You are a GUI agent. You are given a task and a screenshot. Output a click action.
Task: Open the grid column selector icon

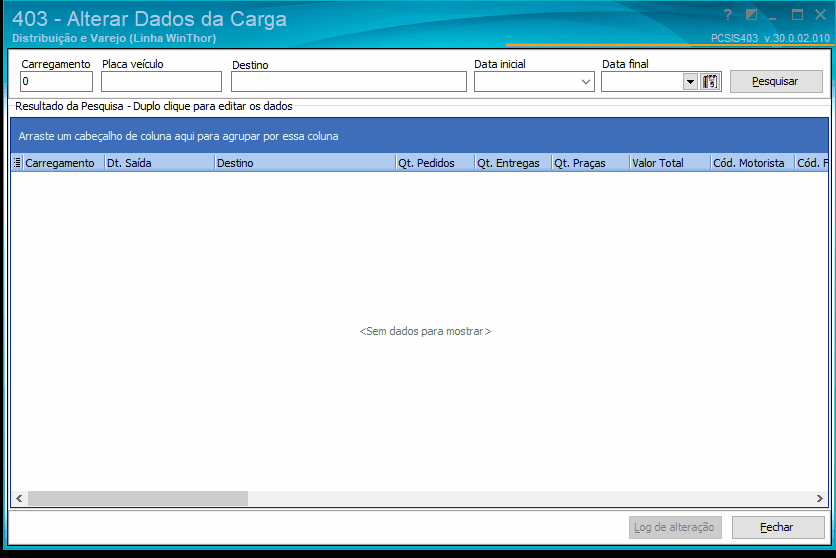[x=17, y=163]
